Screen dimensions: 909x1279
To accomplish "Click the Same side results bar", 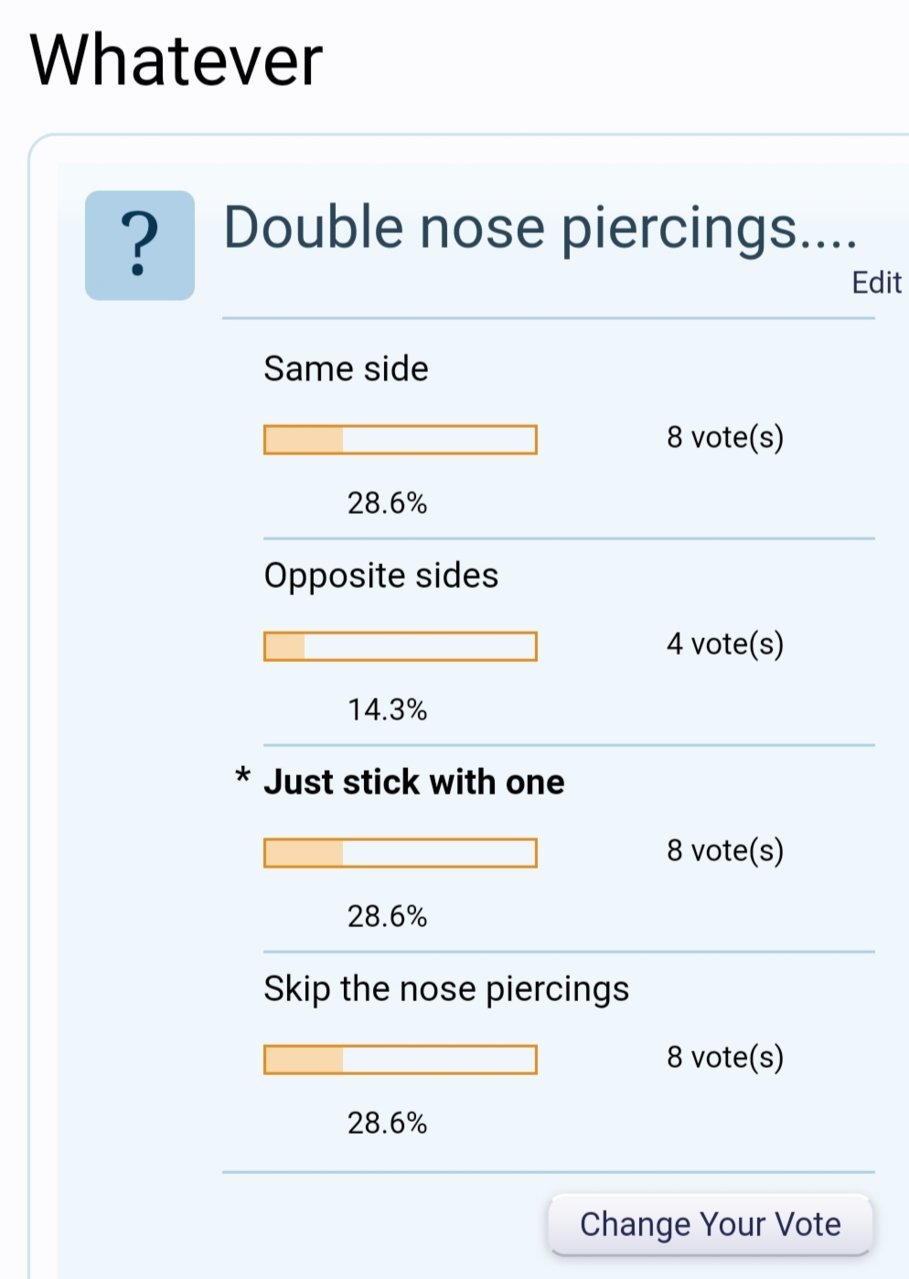I will click(400, 440).
